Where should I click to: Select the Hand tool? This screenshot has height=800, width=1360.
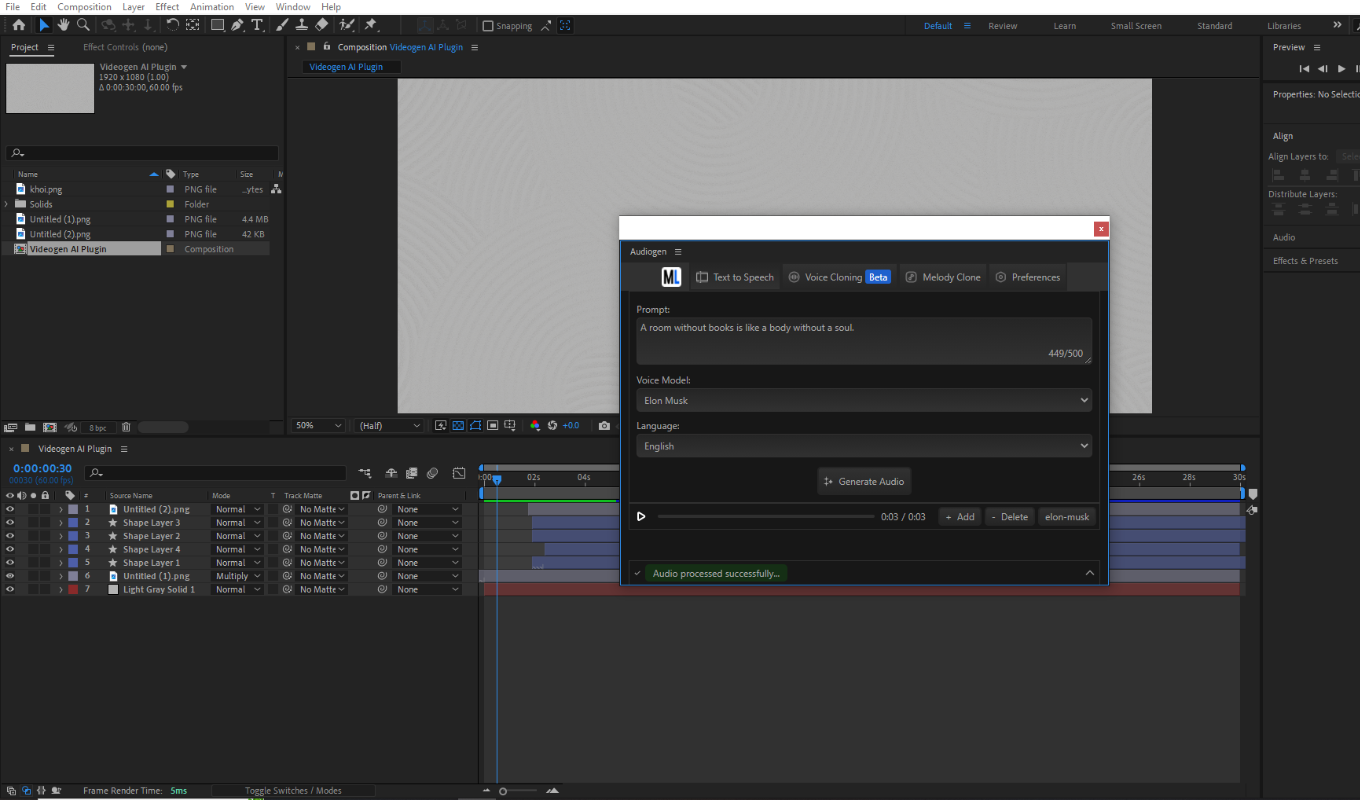[x=64, y=25]
